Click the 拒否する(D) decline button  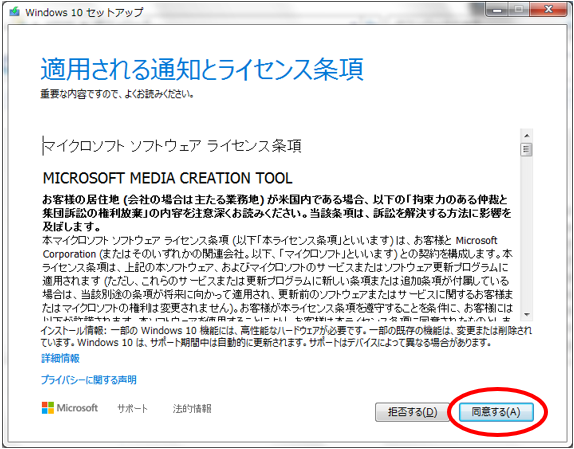tap(412, 412)
